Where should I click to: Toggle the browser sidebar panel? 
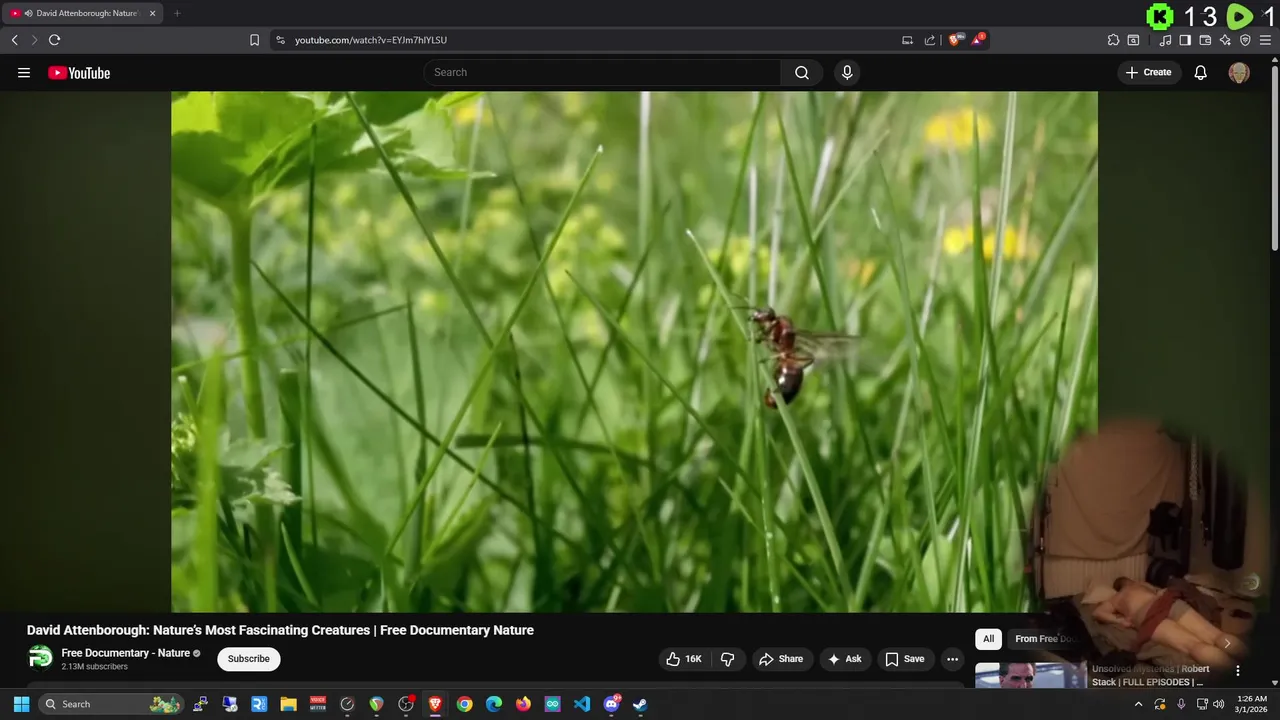pos(1185,40)
